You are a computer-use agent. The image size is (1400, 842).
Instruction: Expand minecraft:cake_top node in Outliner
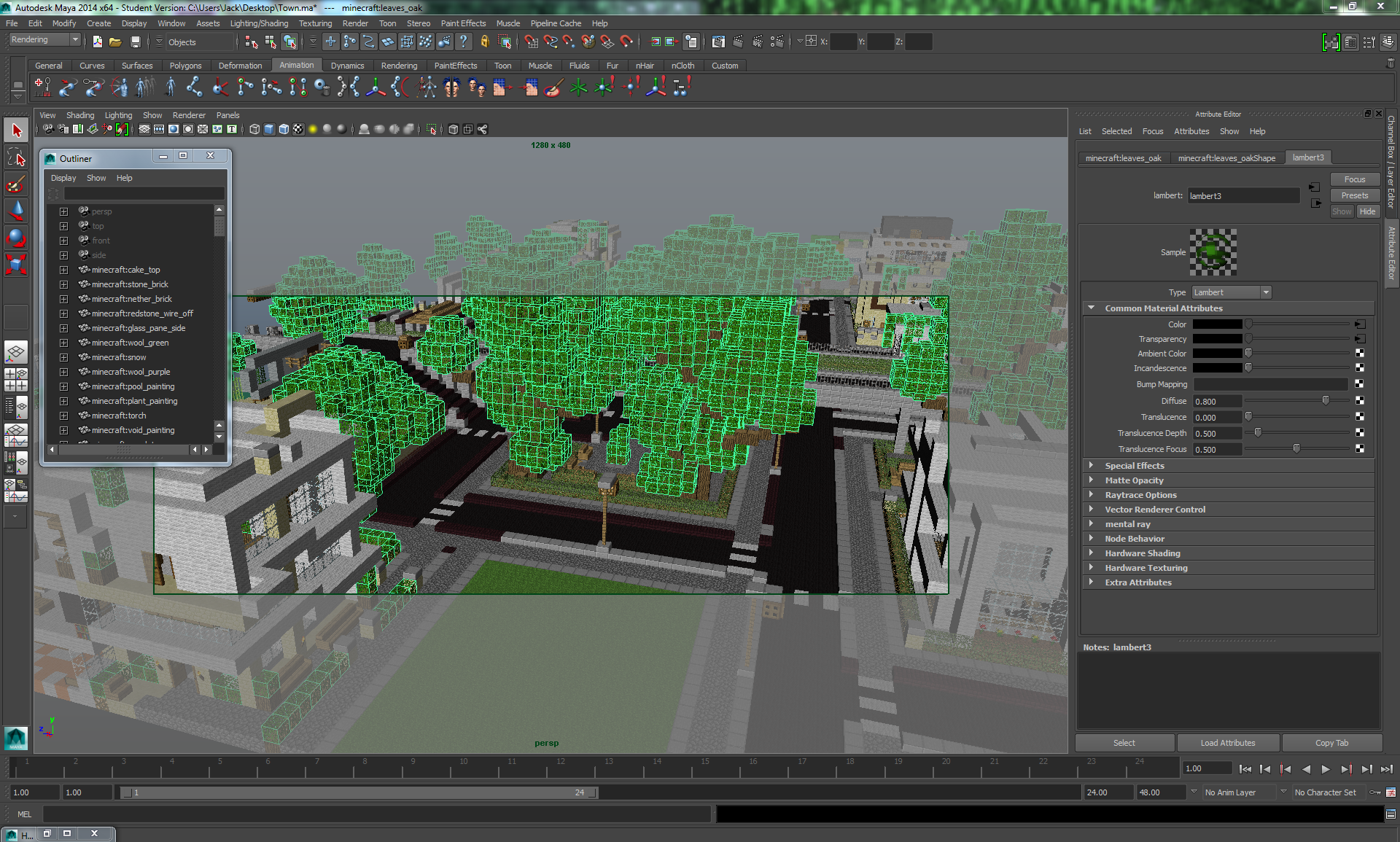63,270
